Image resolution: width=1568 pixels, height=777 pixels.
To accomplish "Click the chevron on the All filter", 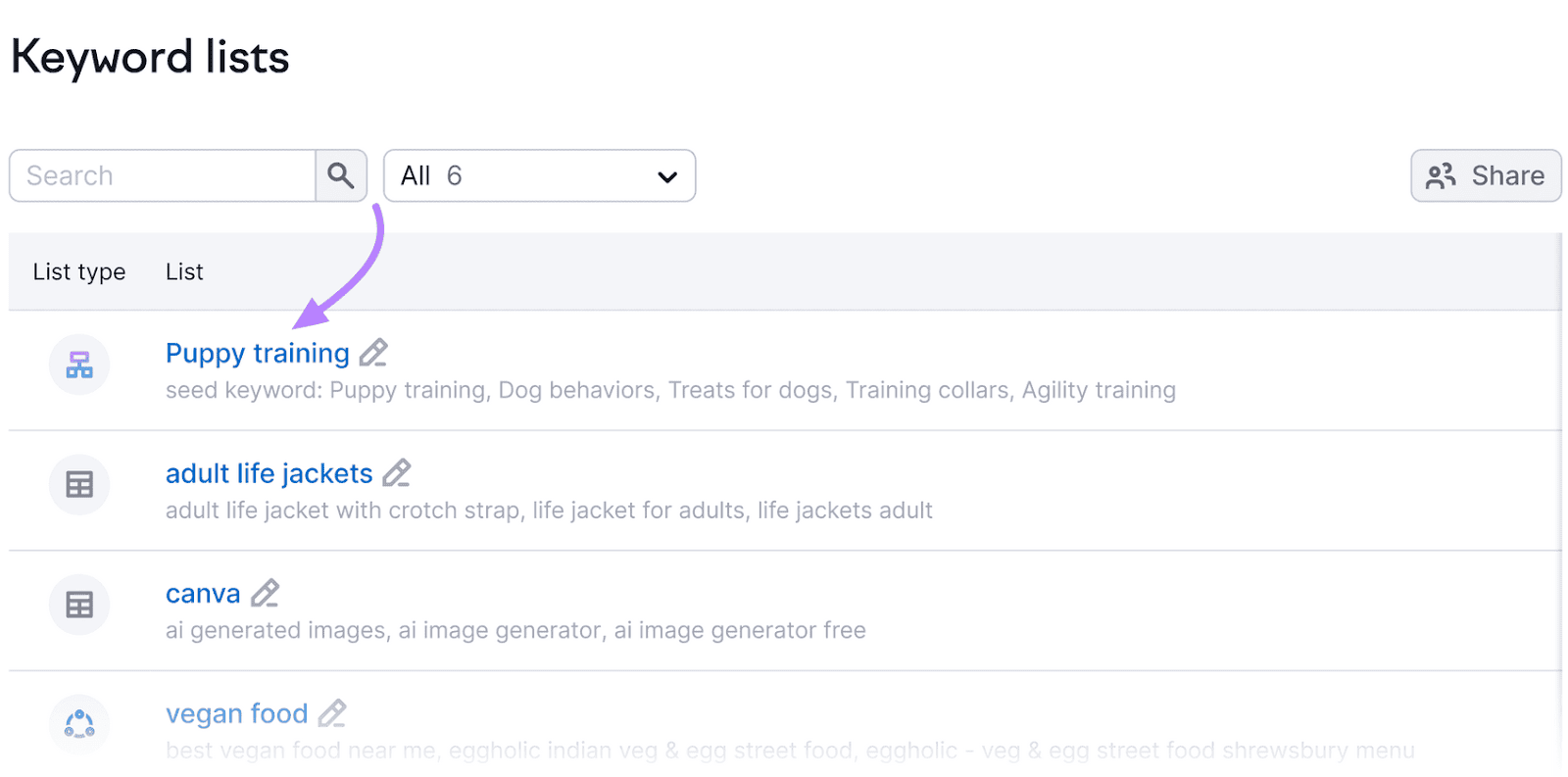I will click(666, 176).
